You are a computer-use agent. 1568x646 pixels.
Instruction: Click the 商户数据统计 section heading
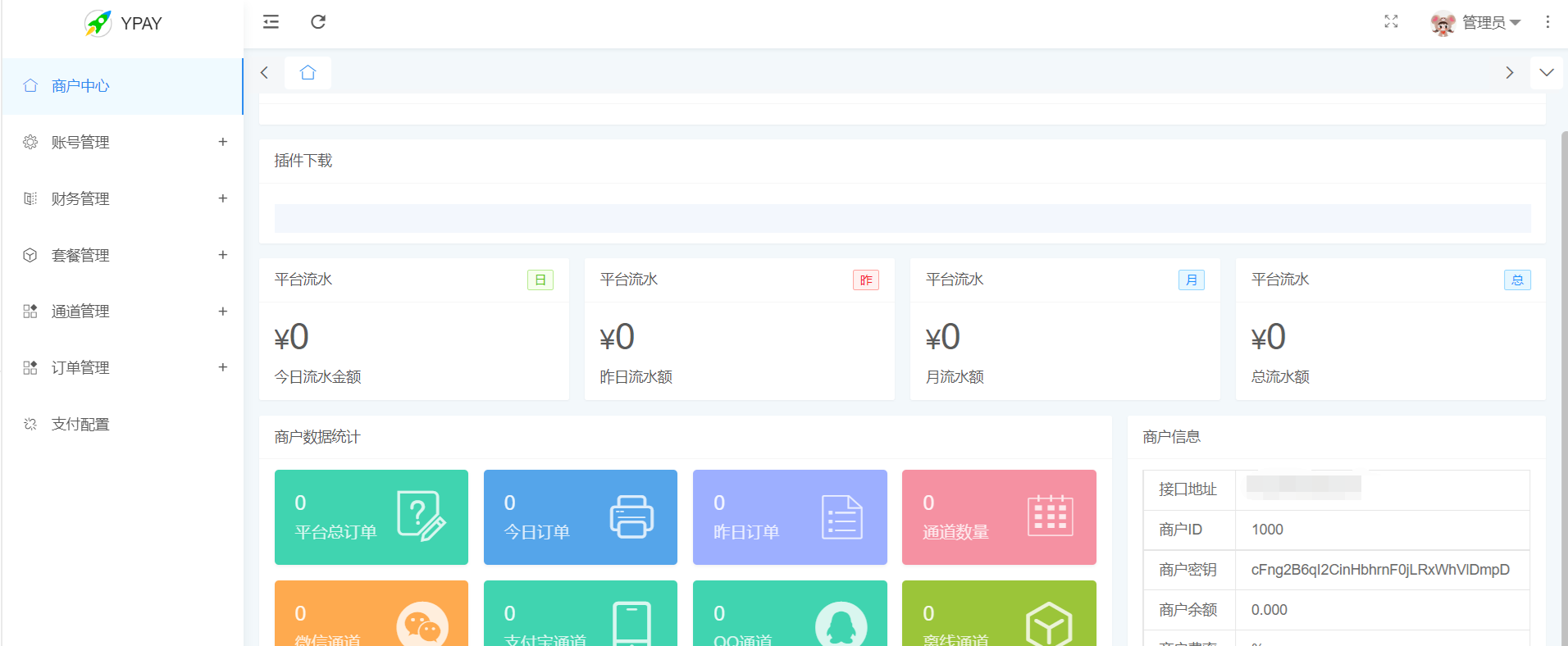coord(317,437)
